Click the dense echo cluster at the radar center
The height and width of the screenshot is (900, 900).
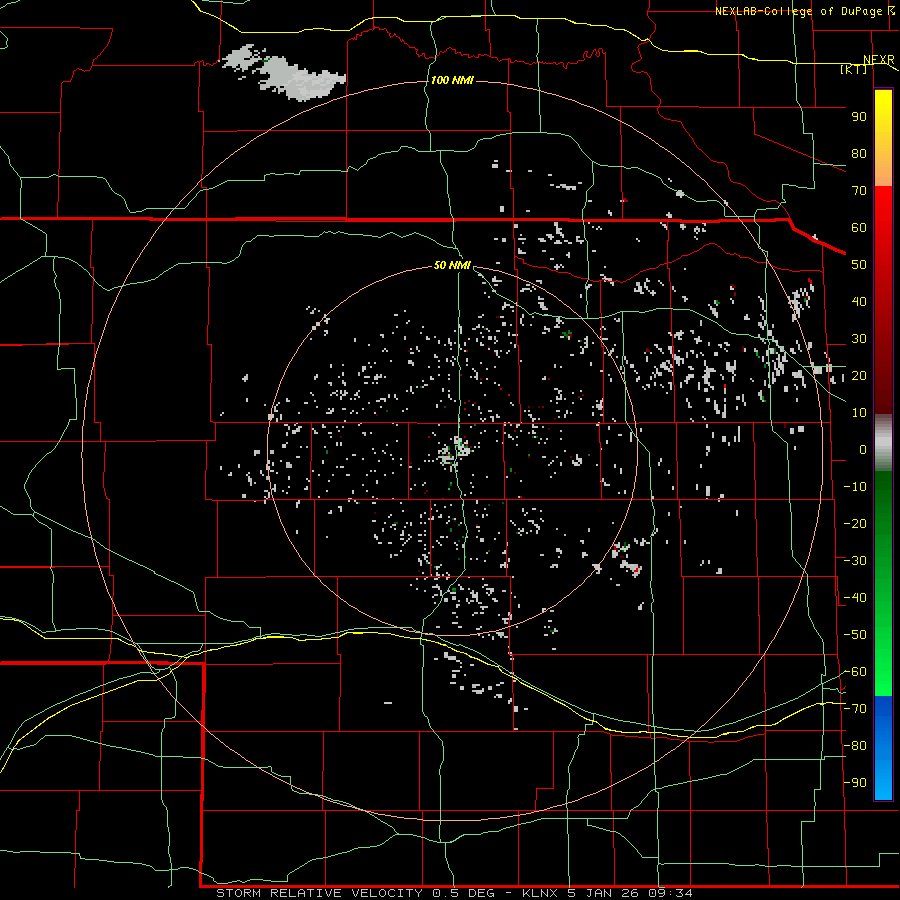point(454,451)
